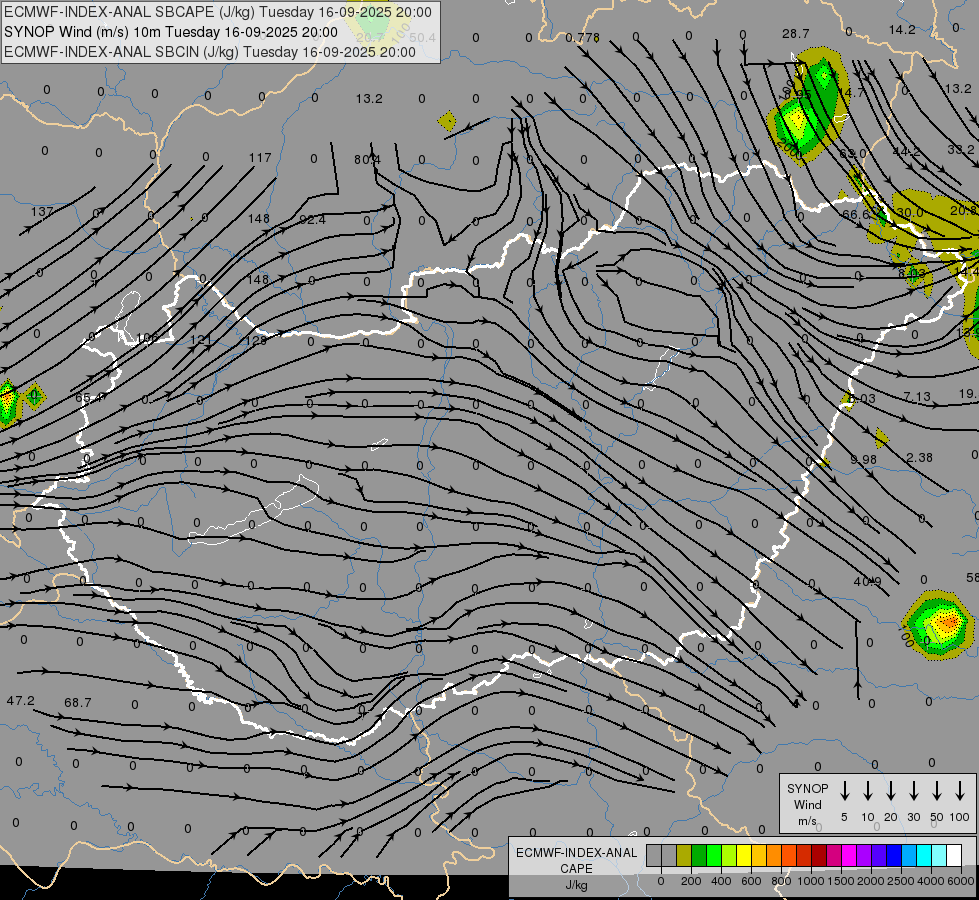
Task: Click the 7.13 CAPE value on the map
Action: (917, 397)
